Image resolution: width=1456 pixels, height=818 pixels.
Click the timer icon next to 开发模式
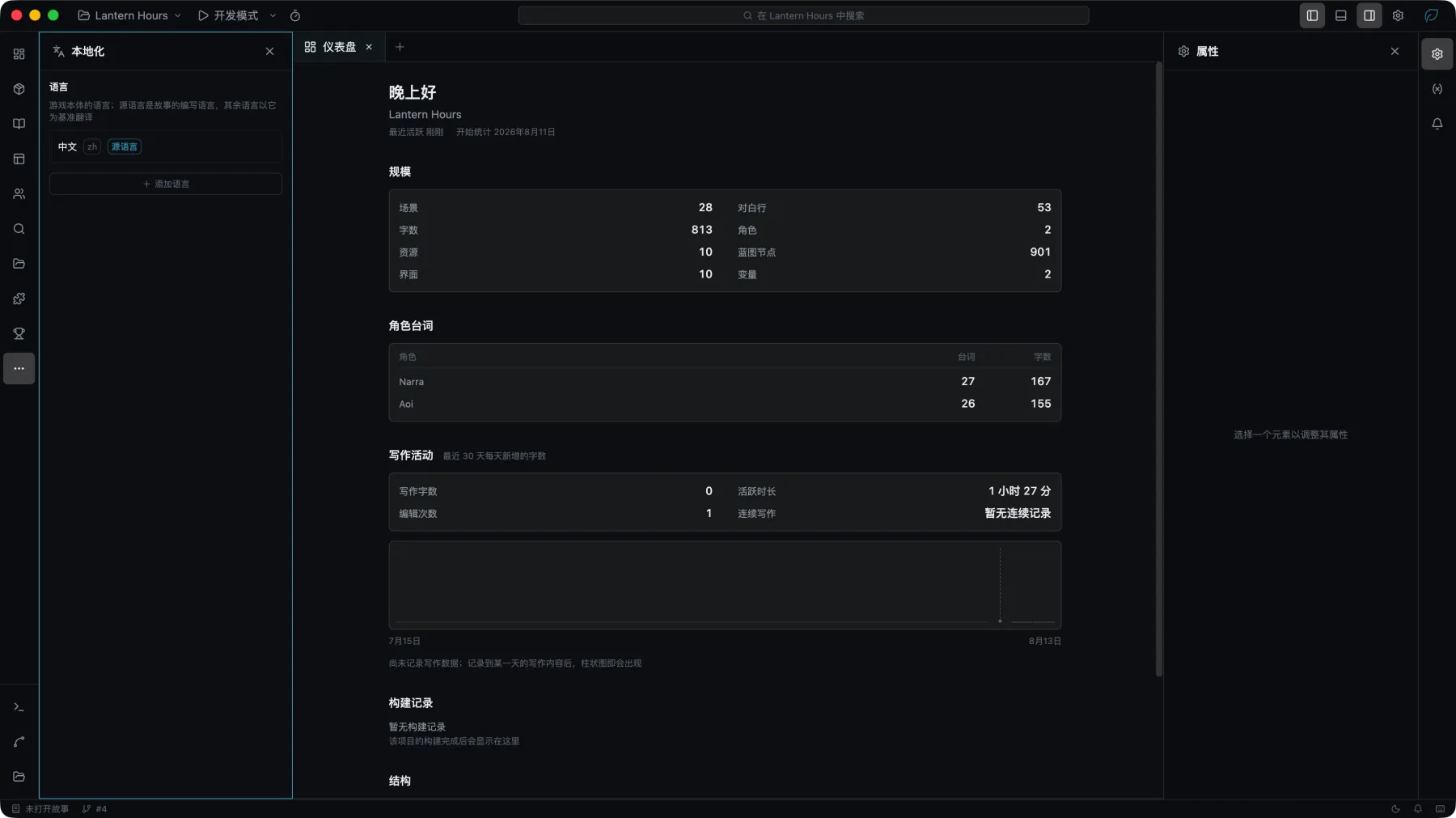tap(295, 15)
